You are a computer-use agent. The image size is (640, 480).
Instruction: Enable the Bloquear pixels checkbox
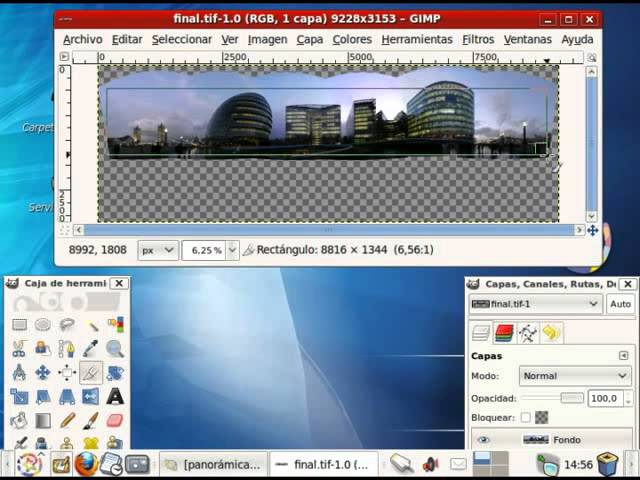(x=526, y=418)
